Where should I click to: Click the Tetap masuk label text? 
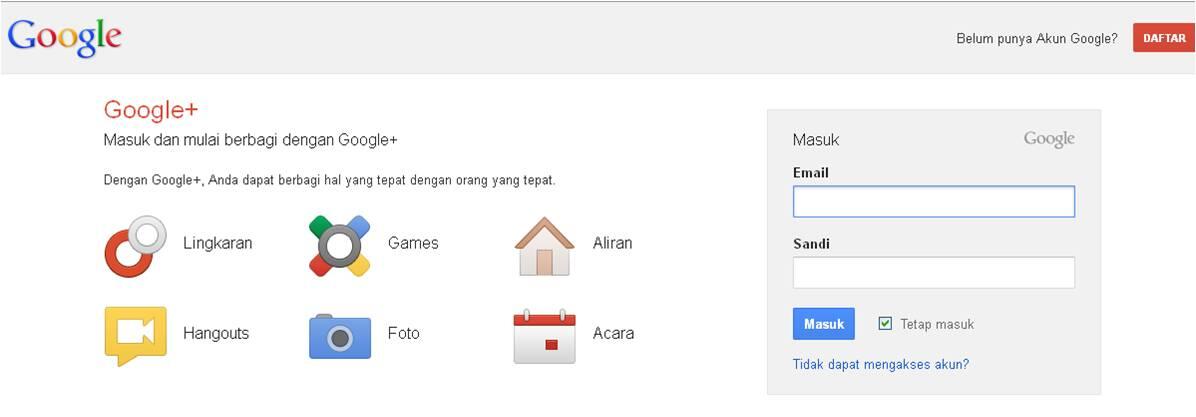click(x=937, y=324)
